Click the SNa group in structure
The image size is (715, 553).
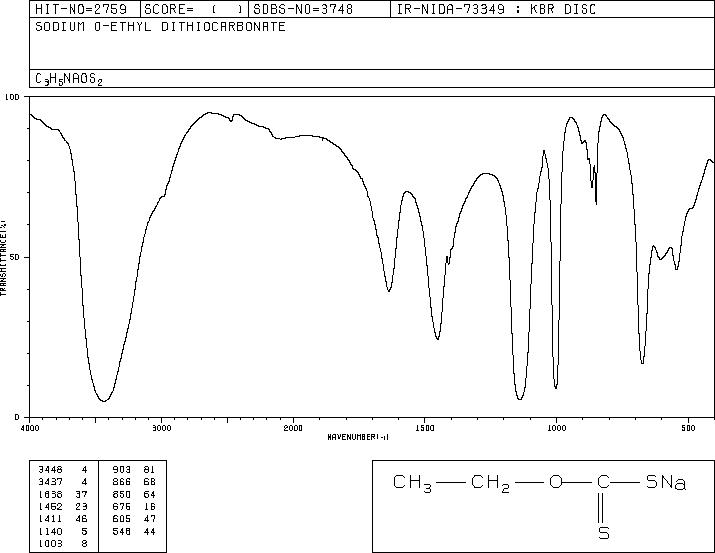666,482
